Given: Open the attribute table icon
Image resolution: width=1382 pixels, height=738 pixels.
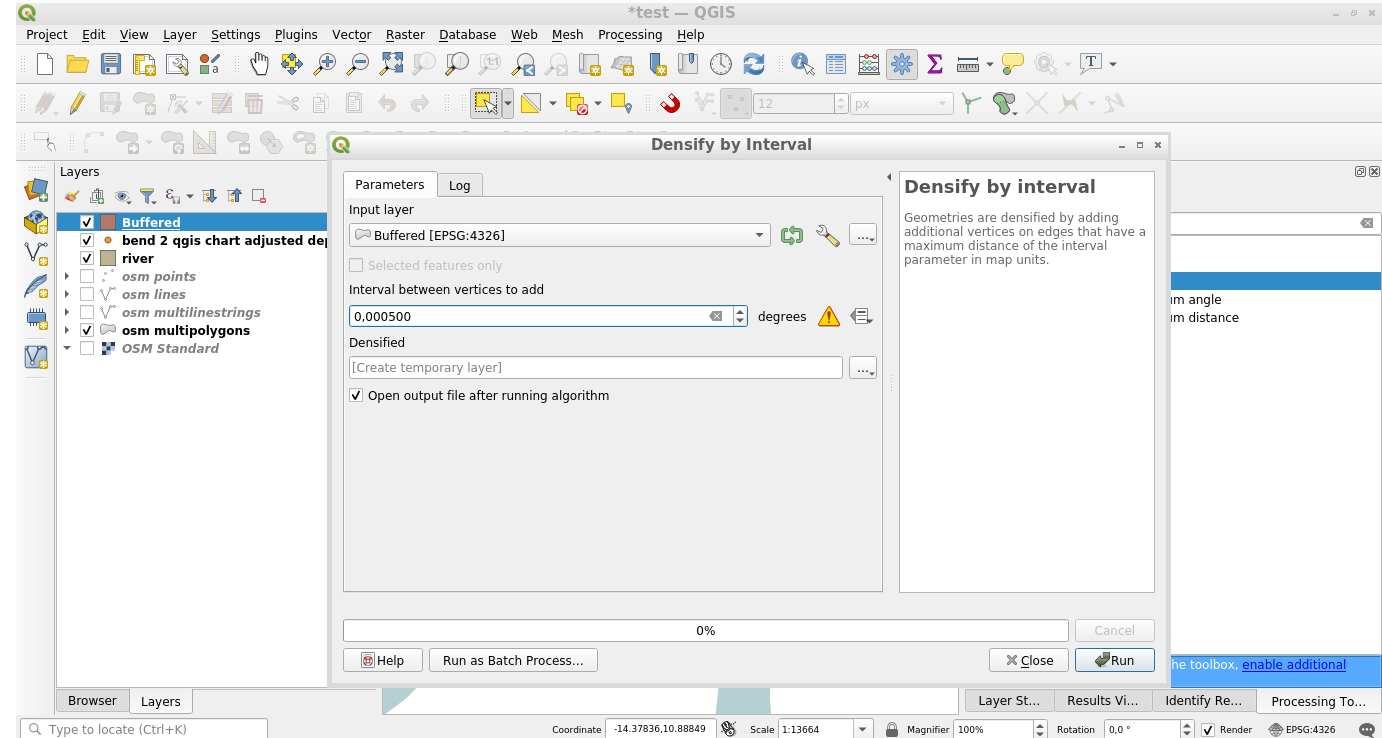Looking at the screenshot, I should [836, 64].
